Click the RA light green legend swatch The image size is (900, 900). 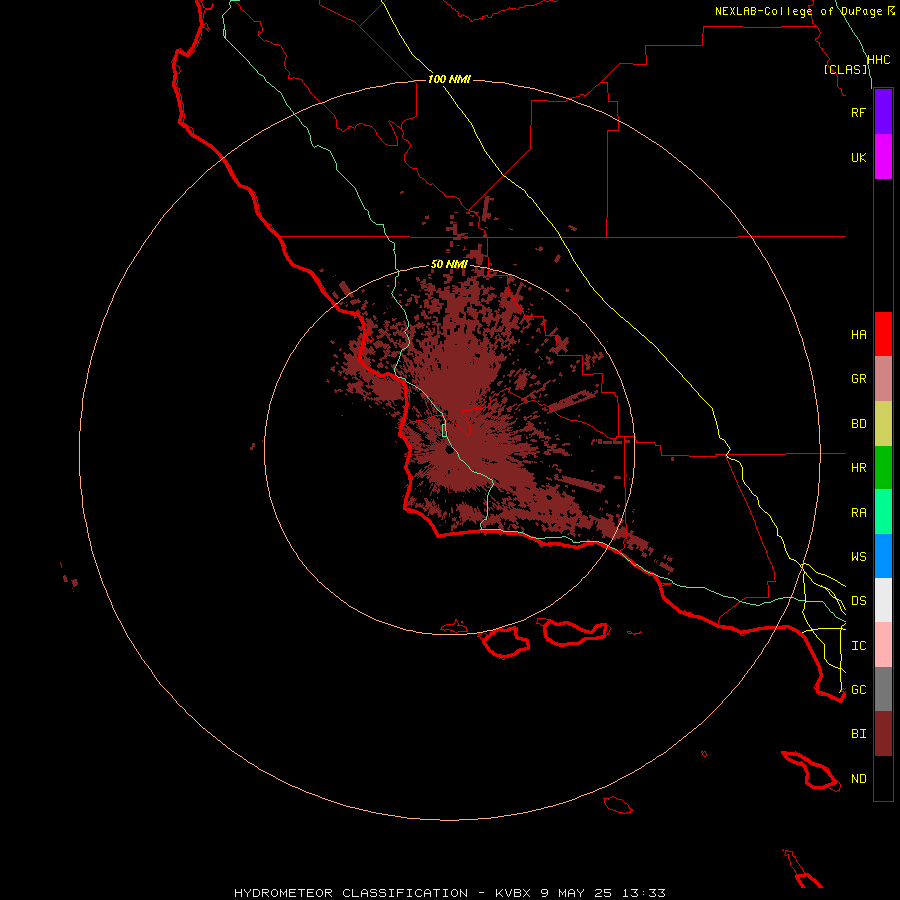[883, 511]
